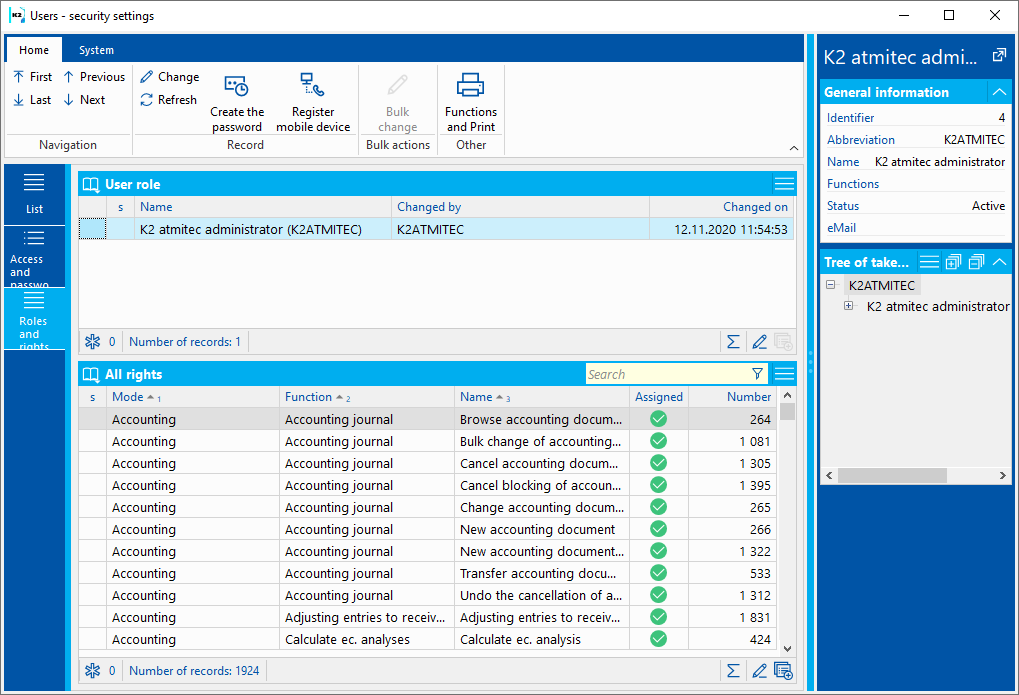Expand the K2 atmitec administrator tree node

(849, 306)
